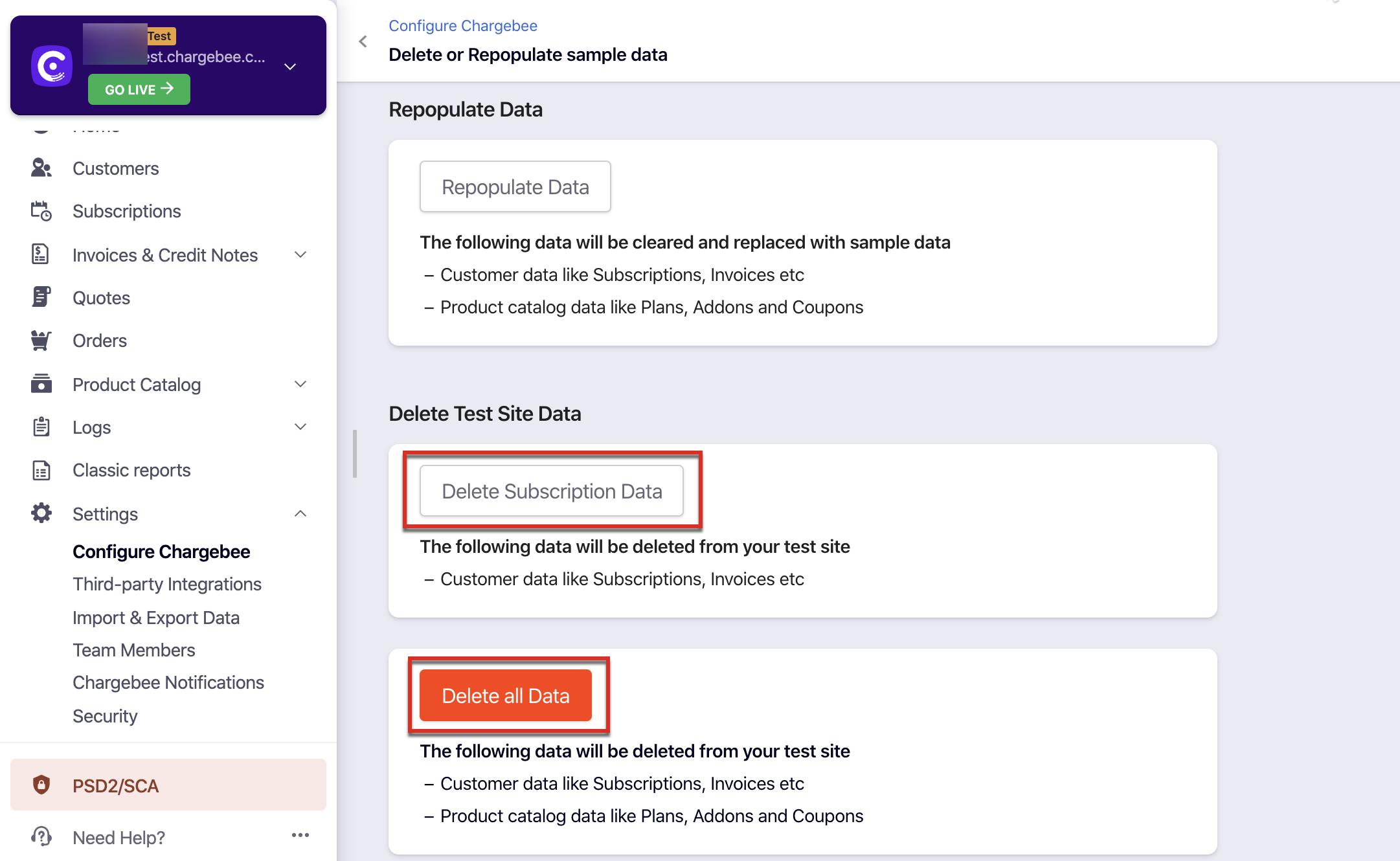
Task: Click the Invoices & Credit Notes icon
Action: pyautogui.click(x=40, y=254)
